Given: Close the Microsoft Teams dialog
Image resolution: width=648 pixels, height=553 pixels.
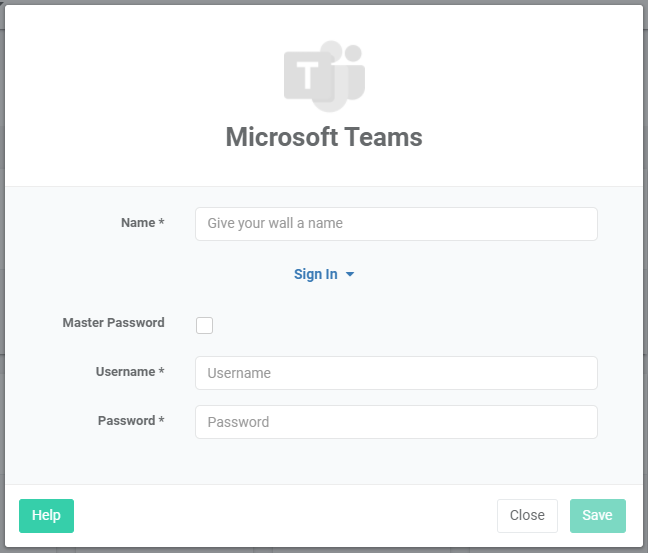Looking at the screenshot, I should pyautogui.click(x=527, y=515).
